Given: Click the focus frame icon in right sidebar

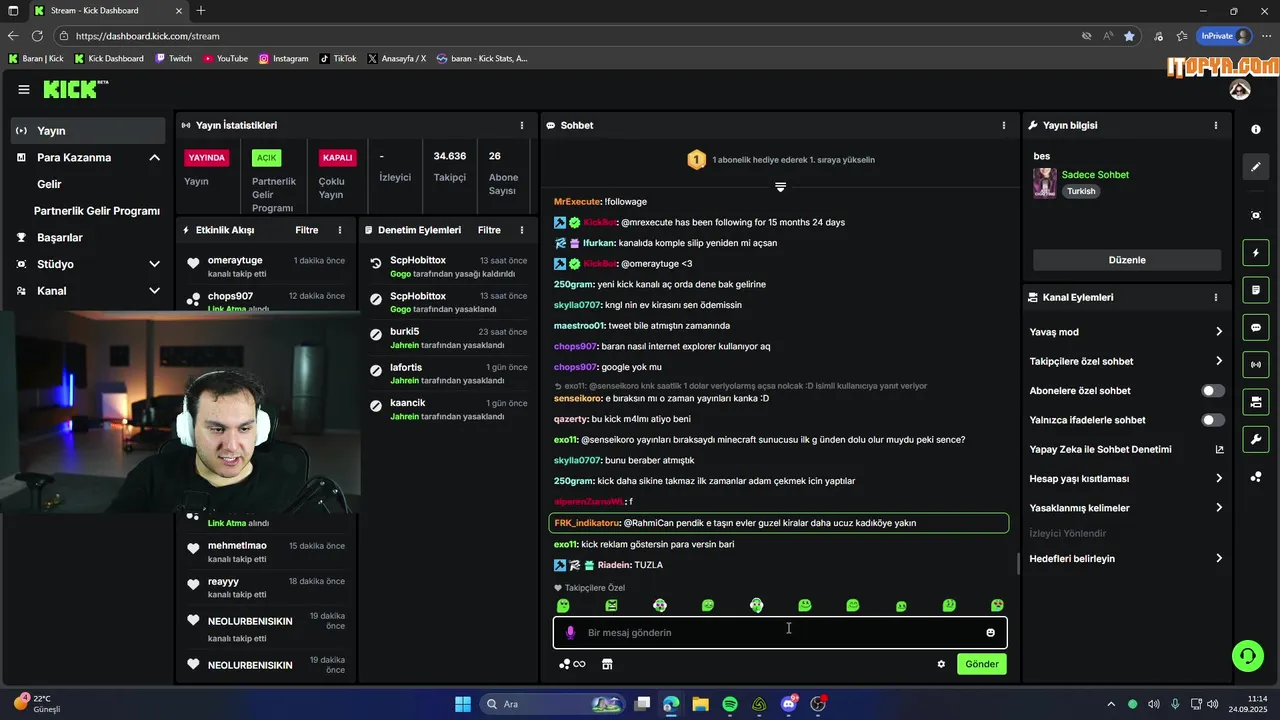Looking at the screenshot, I should coord(1256,215).
